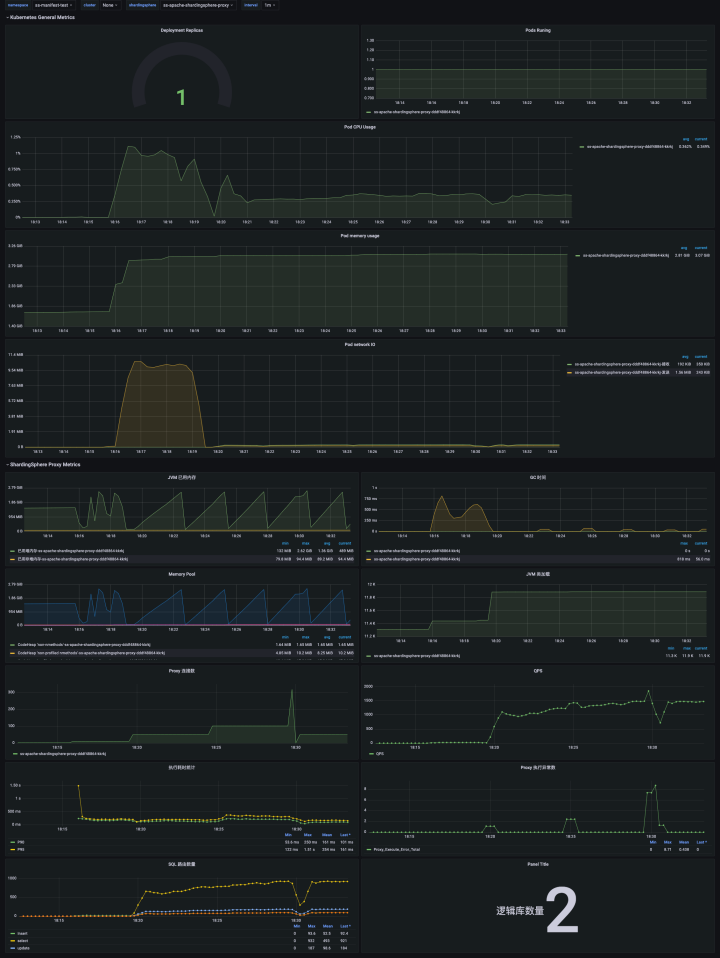720x958 pixels.
Task: Toggle the yellow GC 时间 legend series
Action: (x=417, y=559)
